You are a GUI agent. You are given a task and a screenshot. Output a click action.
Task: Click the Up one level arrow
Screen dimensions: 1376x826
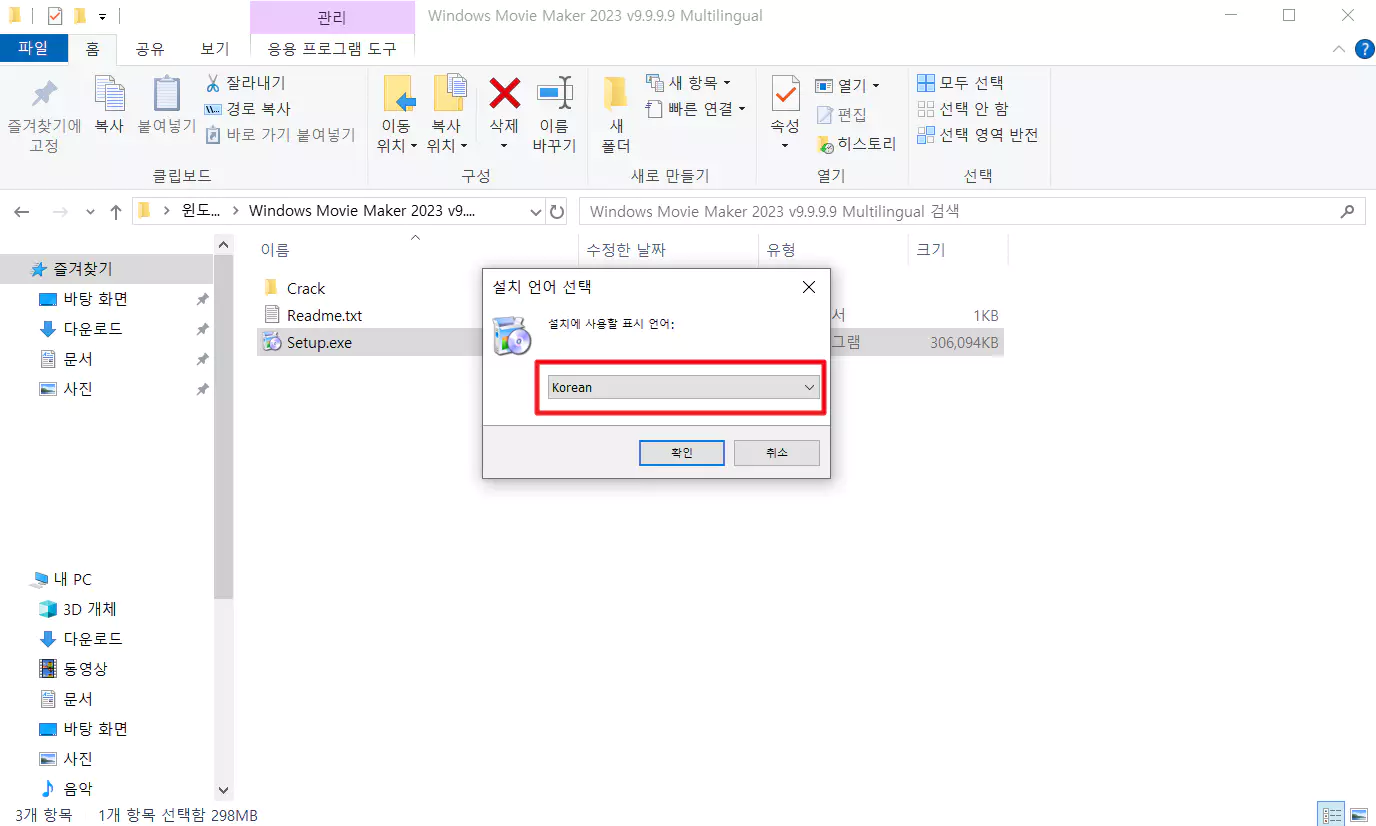point(115,212)
